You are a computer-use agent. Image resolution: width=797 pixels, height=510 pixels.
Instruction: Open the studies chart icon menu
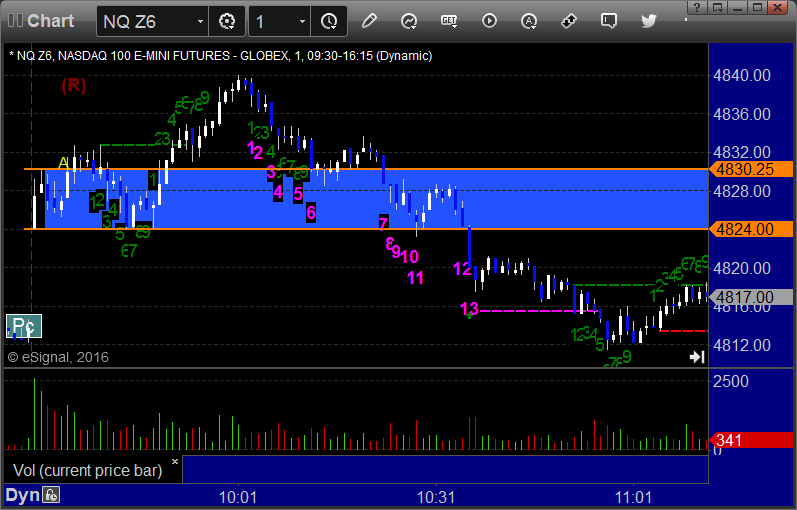[x=409, y=21]
